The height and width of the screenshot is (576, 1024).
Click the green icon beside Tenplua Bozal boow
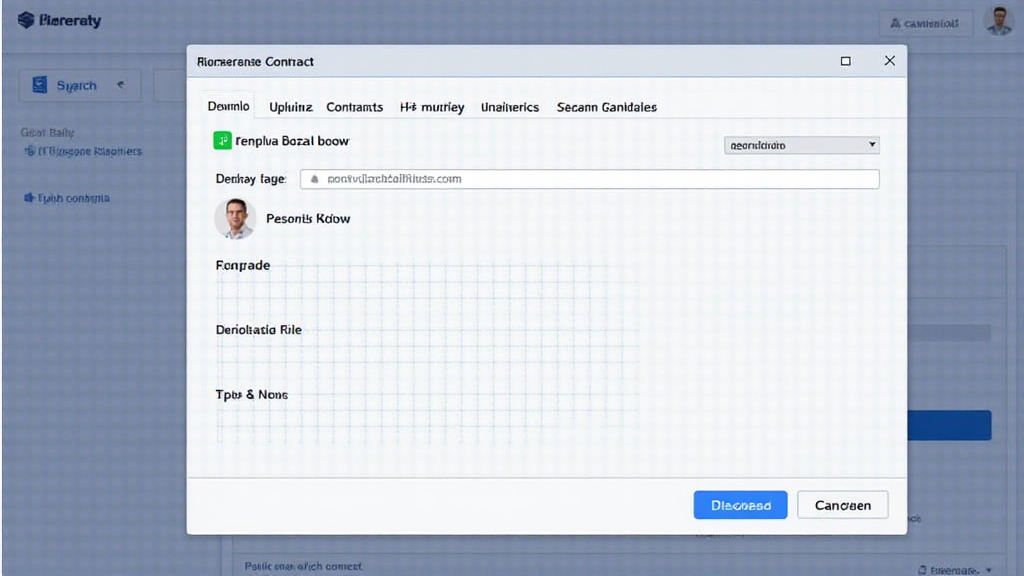point(222,141)
